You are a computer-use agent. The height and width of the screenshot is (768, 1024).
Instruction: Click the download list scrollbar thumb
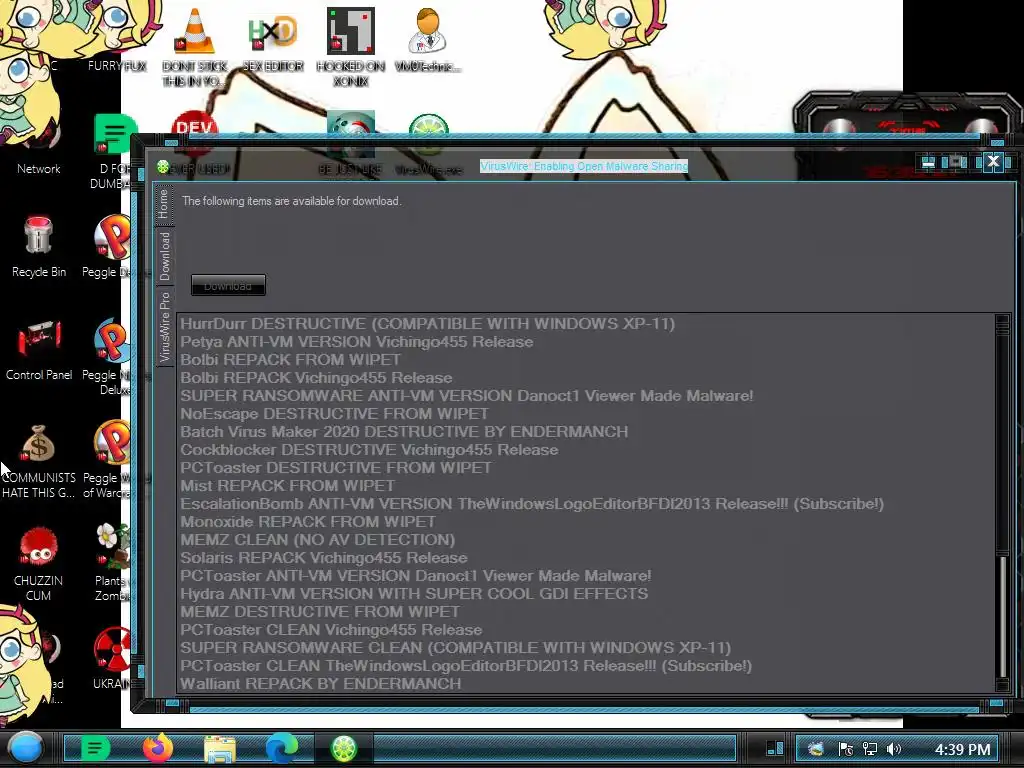click(x=1003, y=618)
